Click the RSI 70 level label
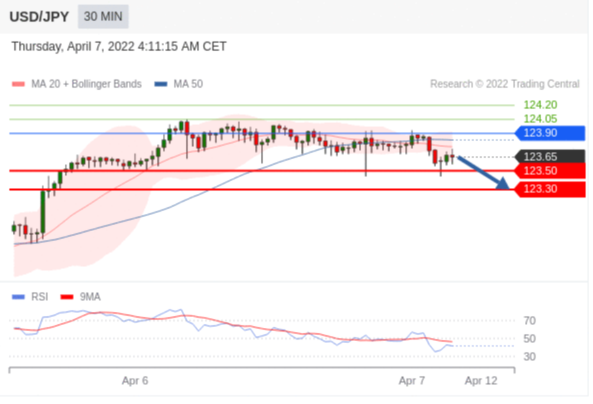The height and width of the screenshot is (404, 593). pos(529,321)
